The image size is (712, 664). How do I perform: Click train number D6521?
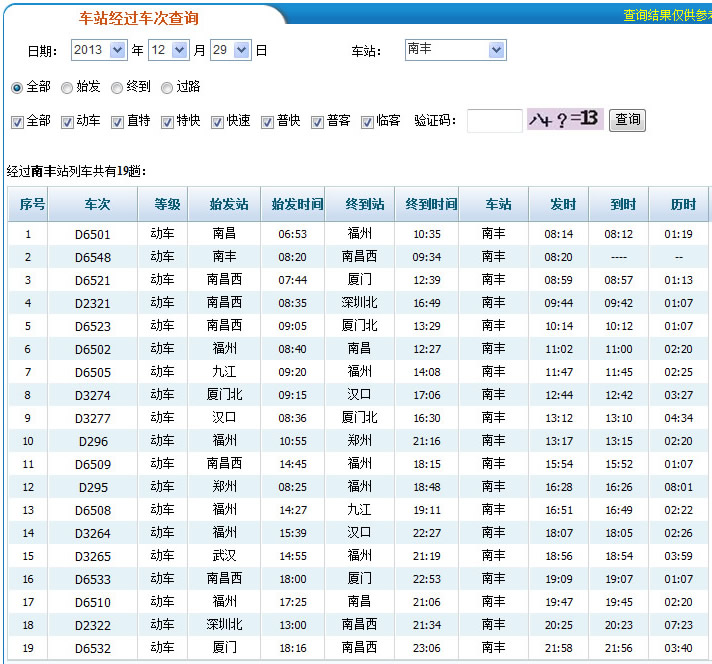click(x=93, y=280)
